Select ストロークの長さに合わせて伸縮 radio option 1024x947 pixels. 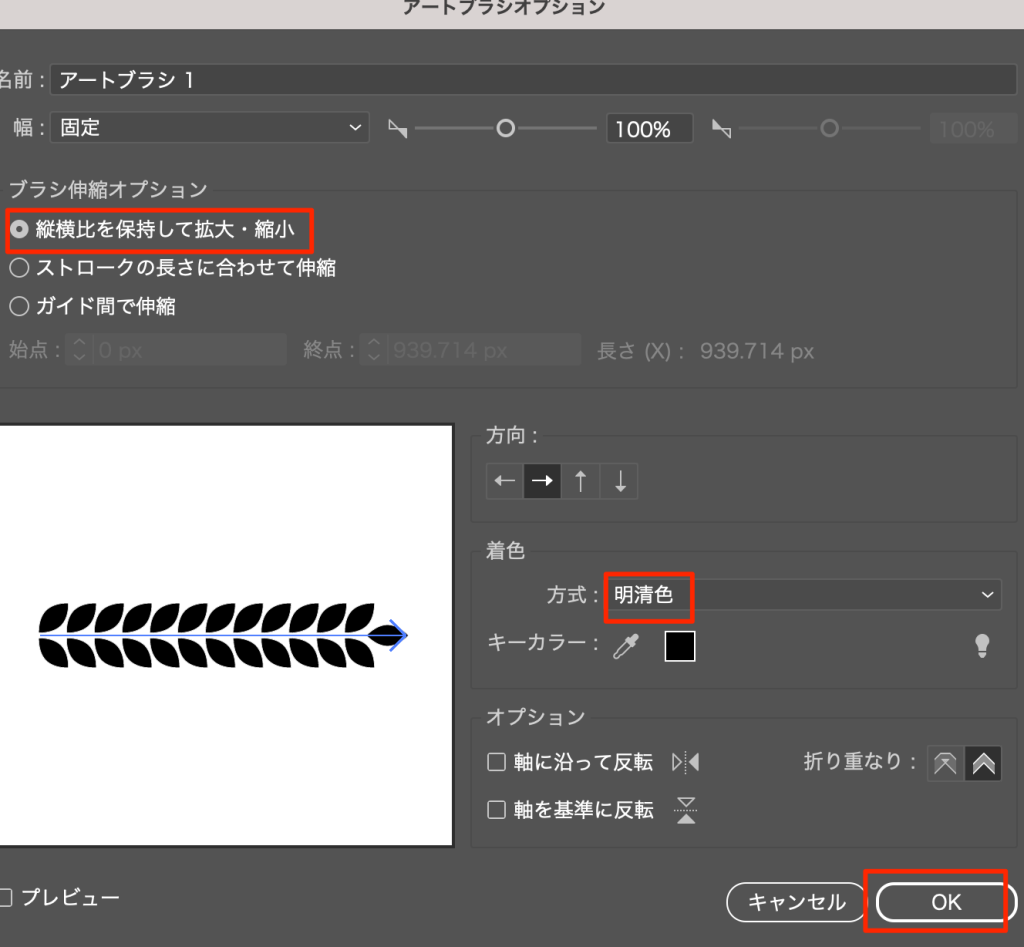(x=19, y=268)
